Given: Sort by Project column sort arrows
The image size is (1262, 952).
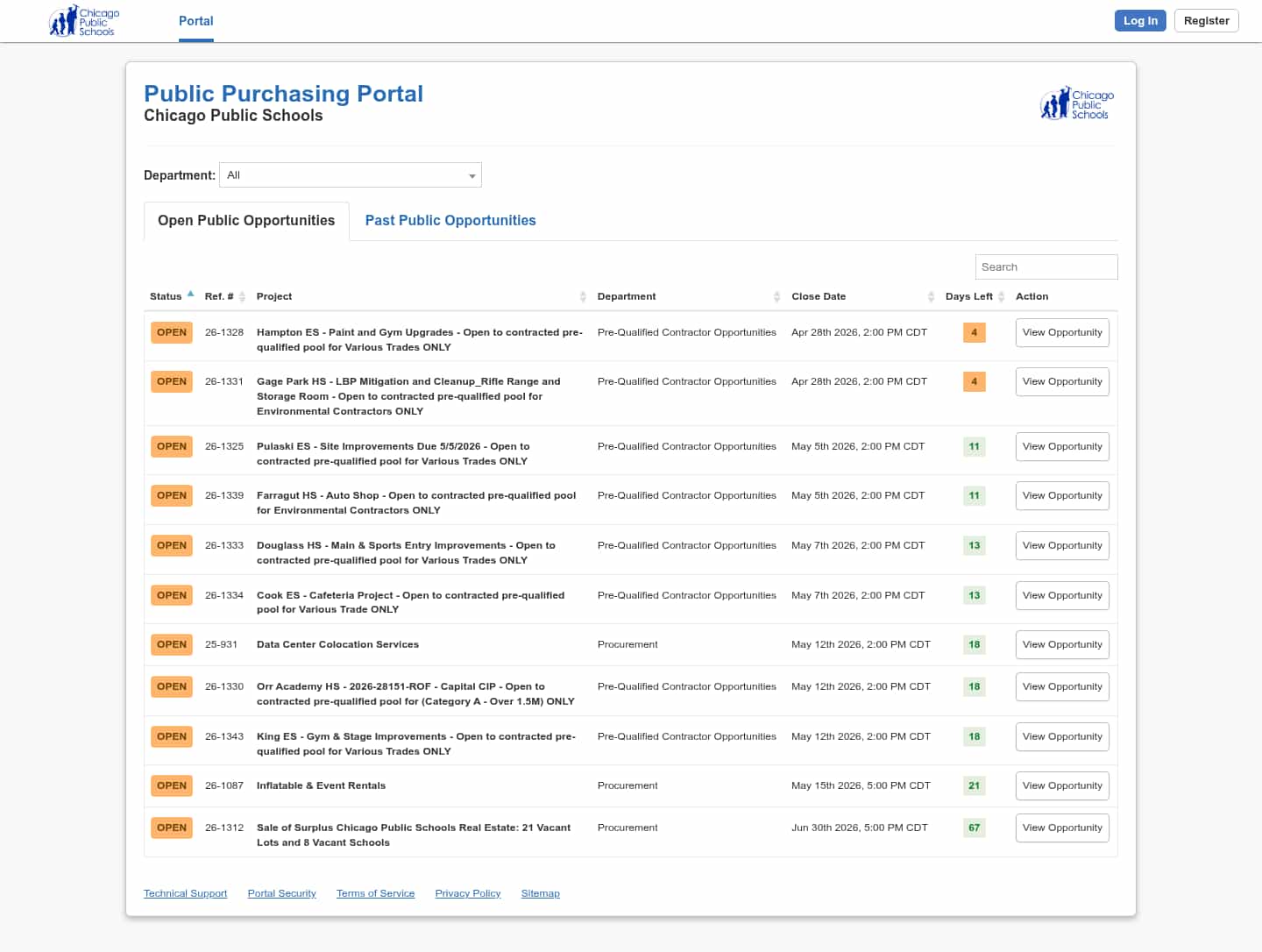Looking at the screenshot, I should tap(583, 297).
